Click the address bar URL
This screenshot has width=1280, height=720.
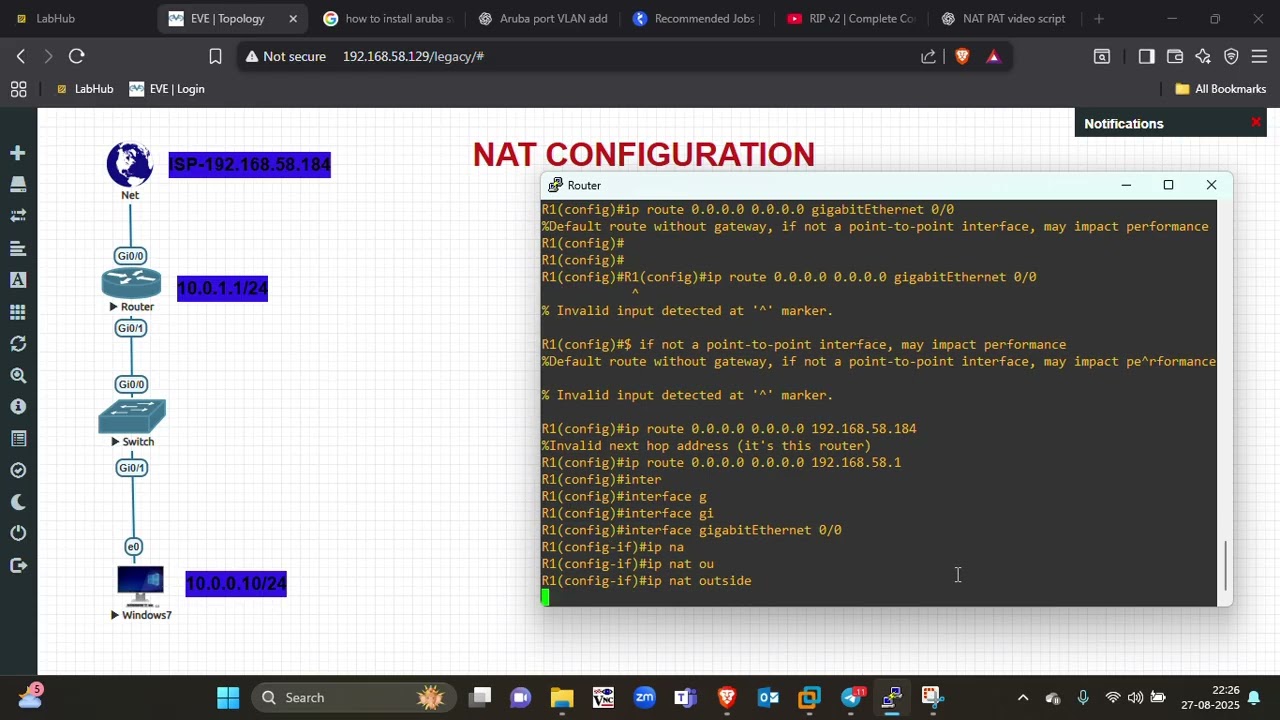413,57
